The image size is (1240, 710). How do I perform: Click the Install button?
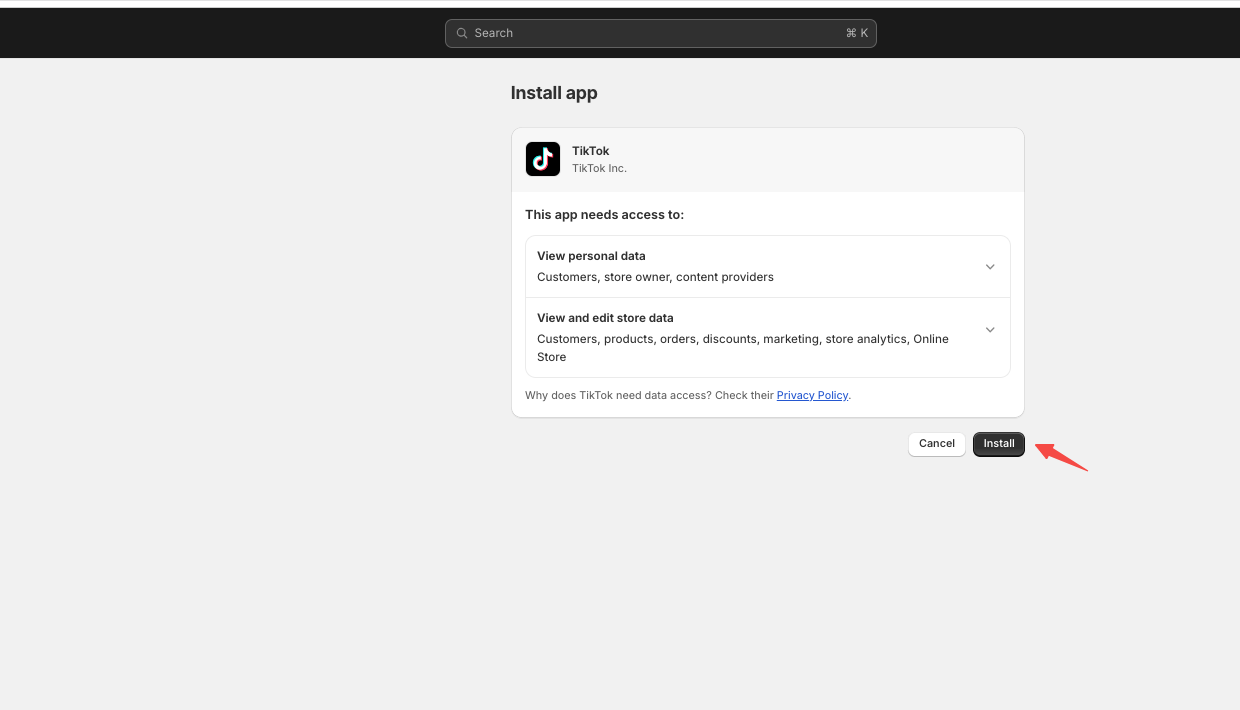click(x=998, y=444)
